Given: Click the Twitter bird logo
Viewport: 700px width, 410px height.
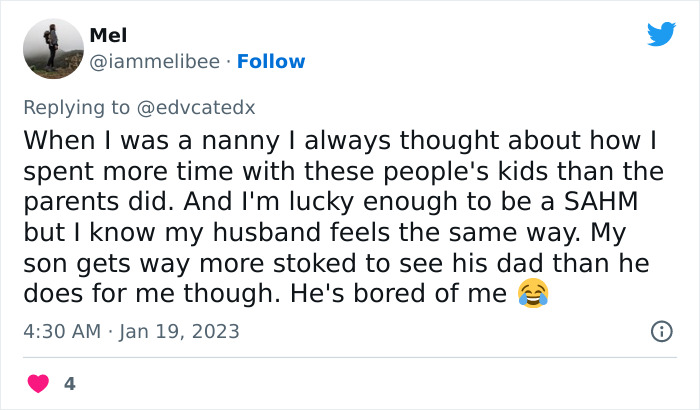Looking at the screenshot, I should (661, 35).
